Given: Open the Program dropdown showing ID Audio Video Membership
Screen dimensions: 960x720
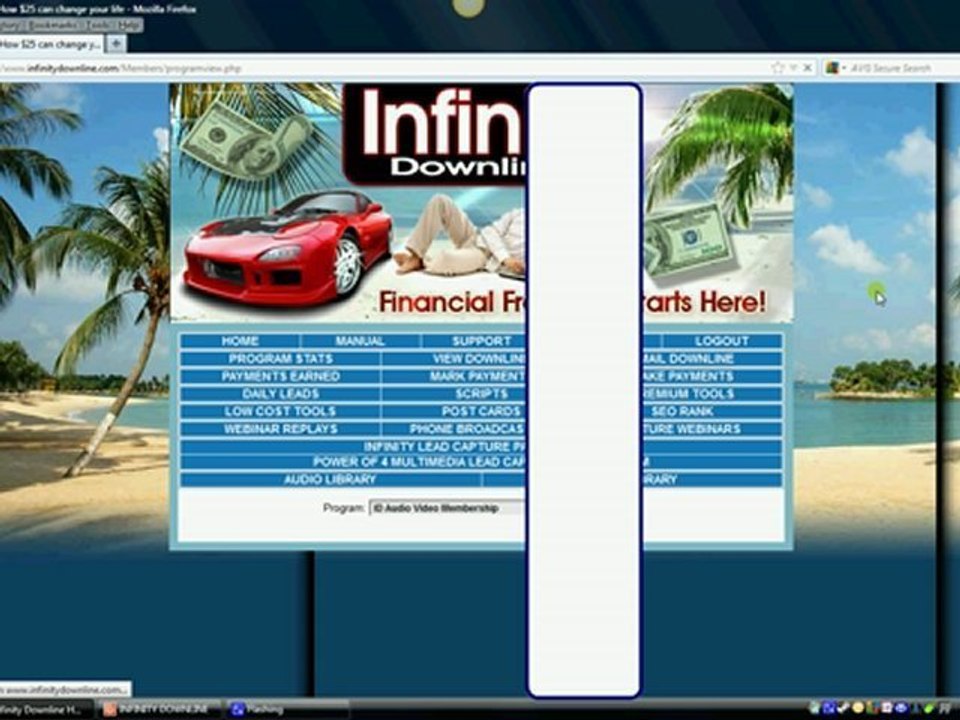Looking at the screenshot, I should pos(448,508).
